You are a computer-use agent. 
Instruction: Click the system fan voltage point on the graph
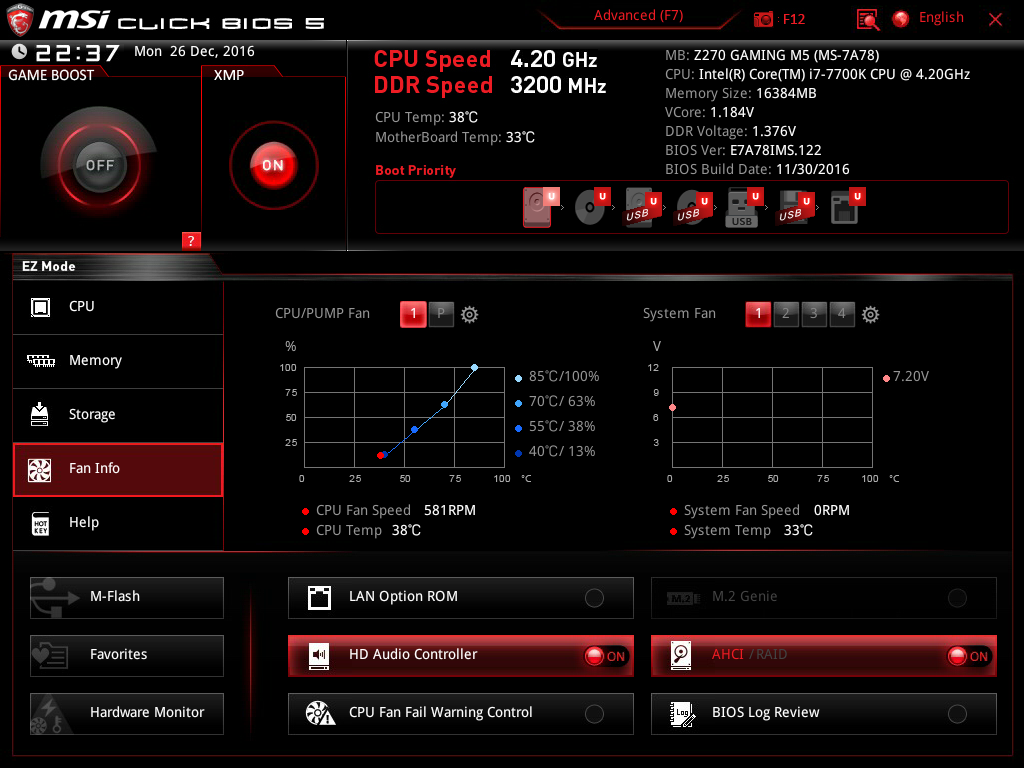tap(673, 408)
